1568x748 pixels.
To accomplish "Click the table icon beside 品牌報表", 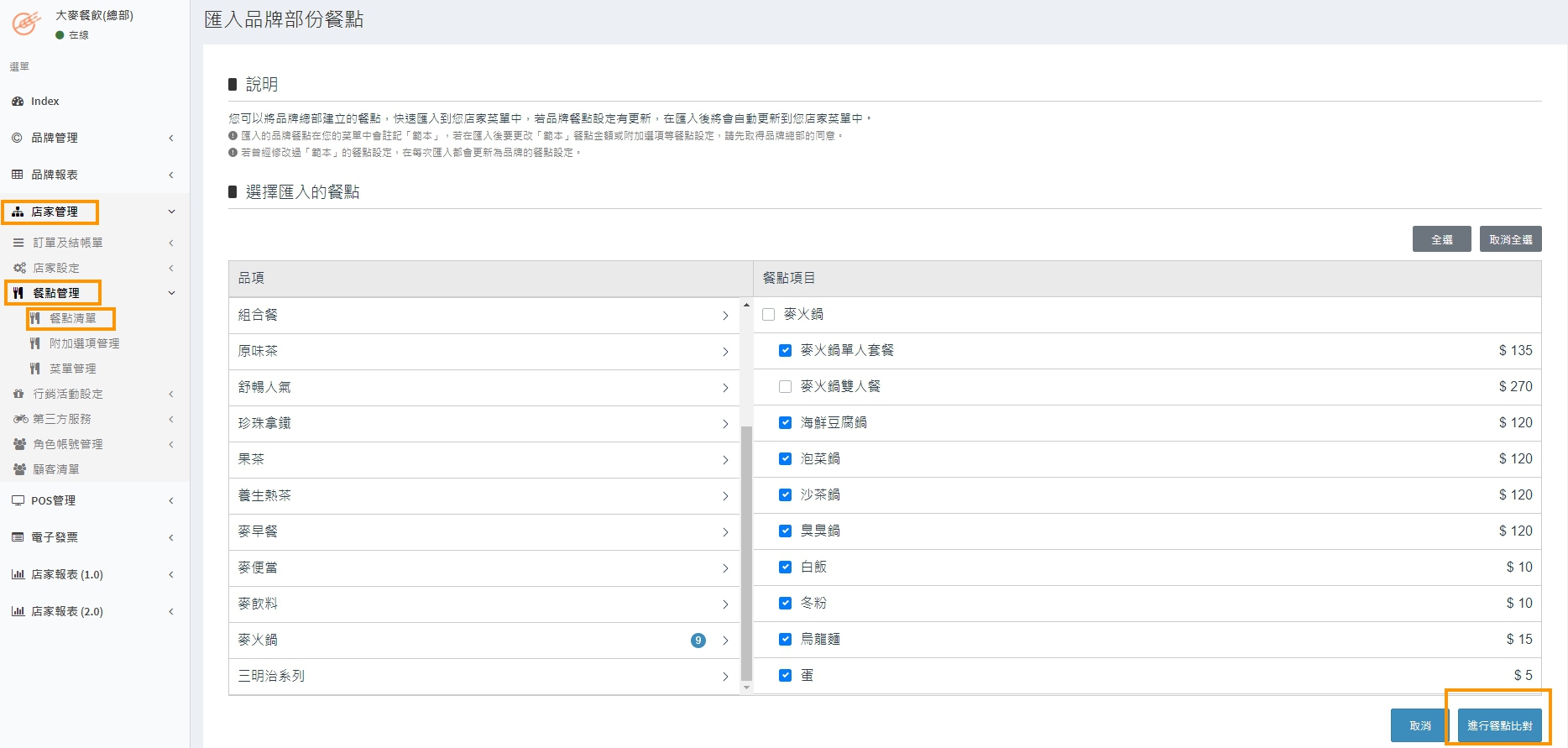I will click(x=18, y=175).
